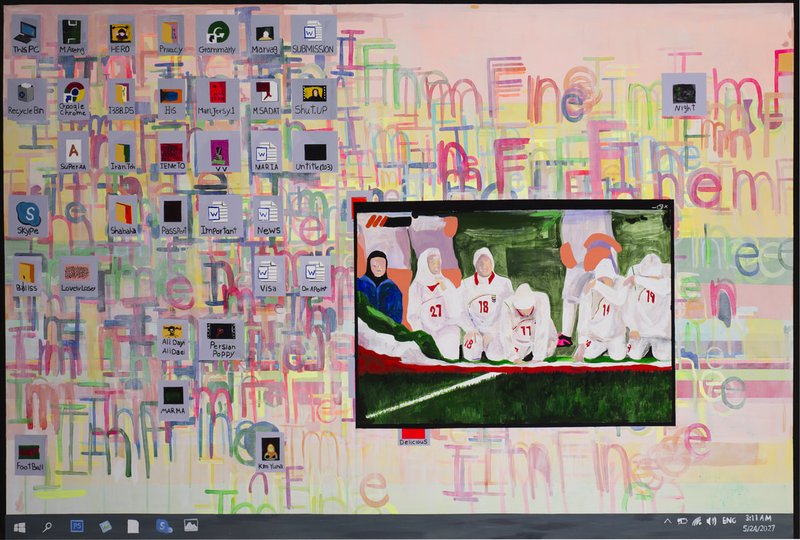Open the SUBMISSION Word document
The height and width of the screenshot is (540, 800).
(313, 35)
